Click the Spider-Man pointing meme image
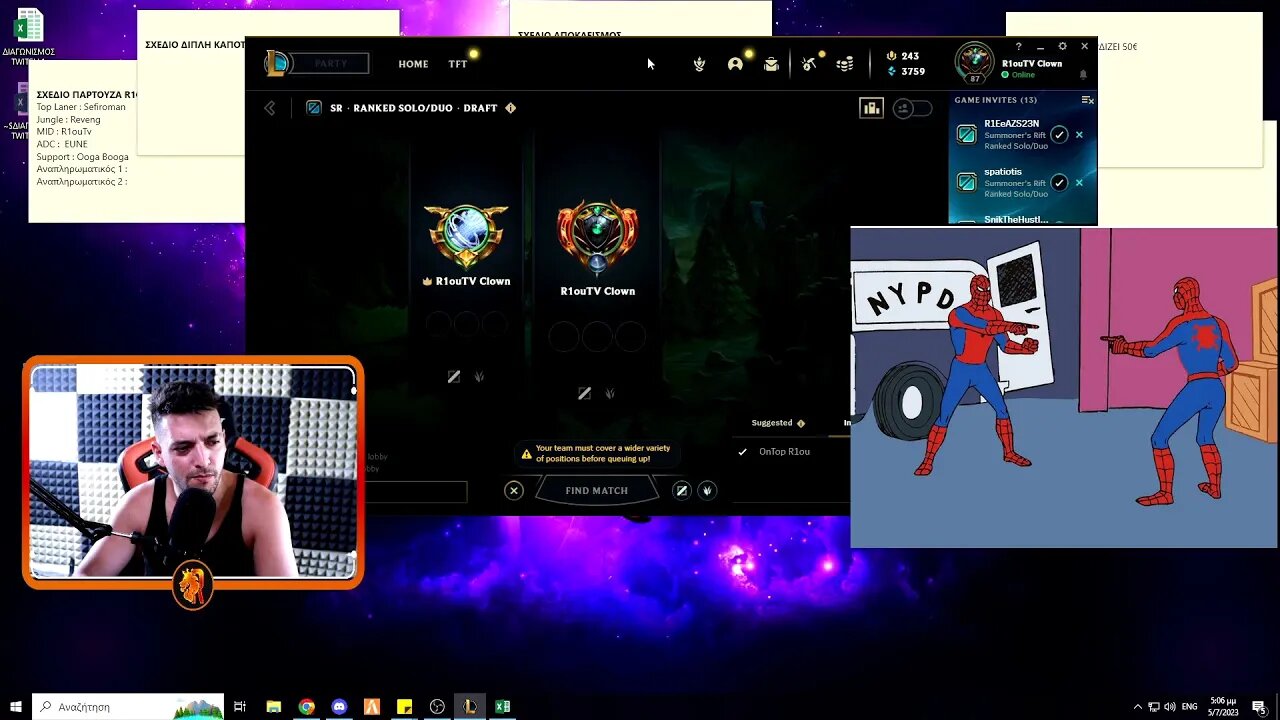1280x720 pixels. coord(1064,388)
